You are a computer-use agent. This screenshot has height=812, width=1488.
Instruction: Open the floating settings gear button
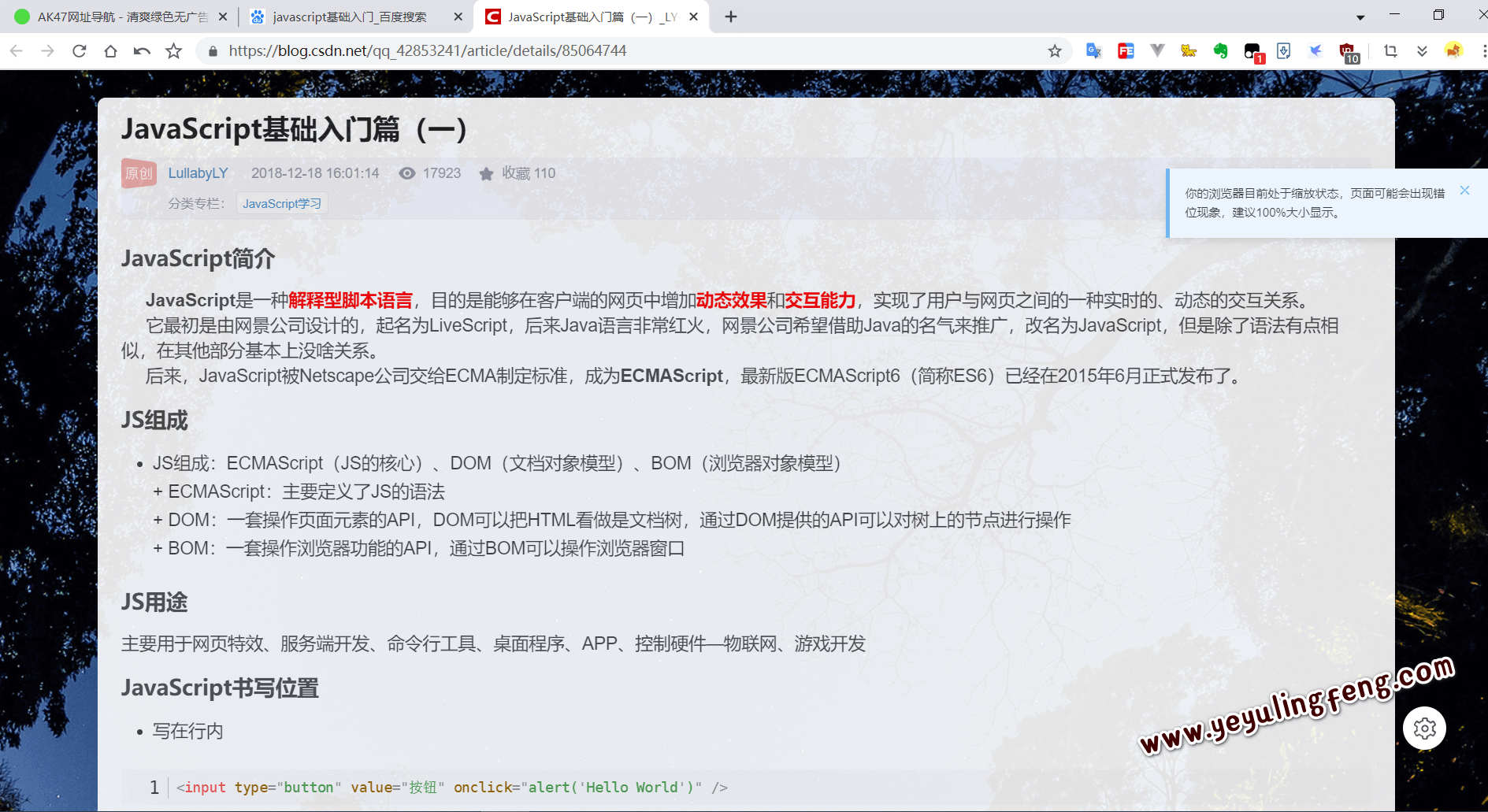(x=1425, y=729)
